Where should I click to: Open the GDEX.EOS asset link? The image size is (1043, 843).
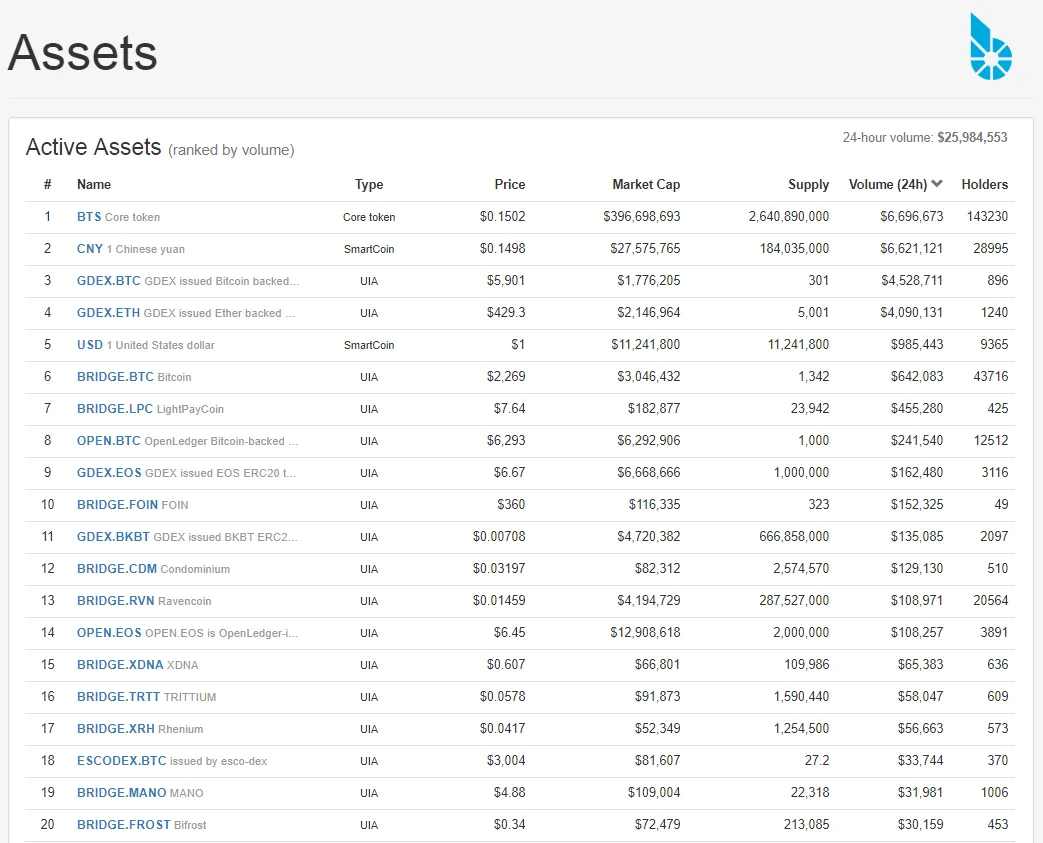click(109, 472)
